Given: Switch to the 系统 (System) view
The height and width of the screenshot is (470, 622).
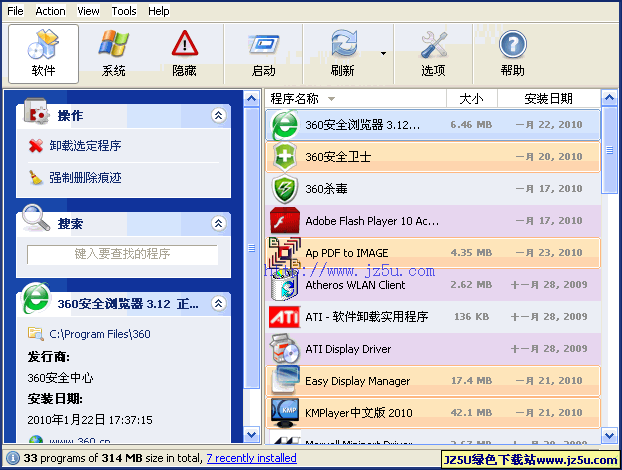Looking at the screenshot, I should coord(113,54).
